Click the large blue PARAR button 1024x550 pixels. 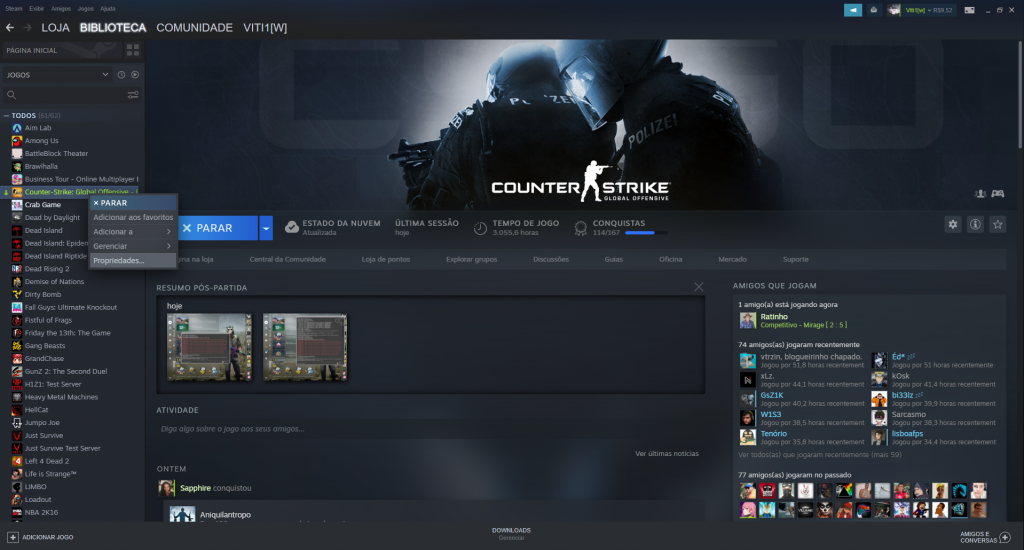click(217, 228)
